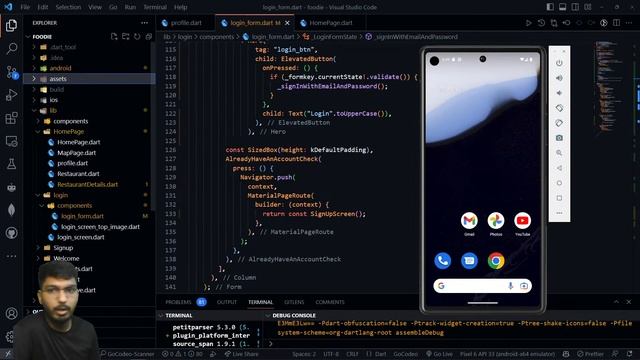Close the login_form.dart tab
The width and height of the screenshot is (640, 360).
coord(287,23)
